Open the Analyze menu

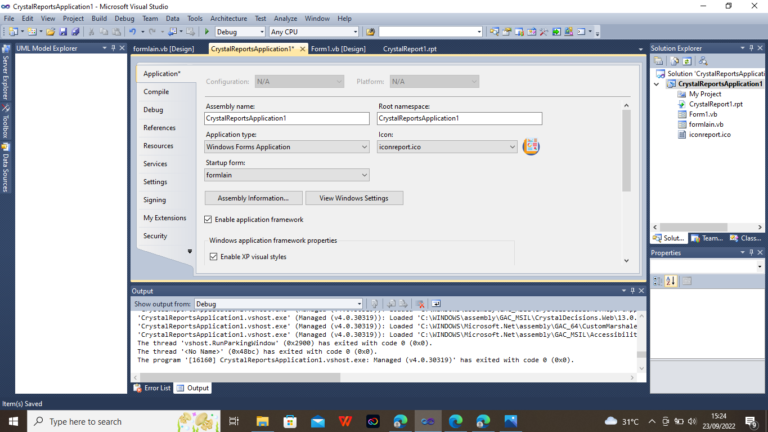[x=285, y=19]
